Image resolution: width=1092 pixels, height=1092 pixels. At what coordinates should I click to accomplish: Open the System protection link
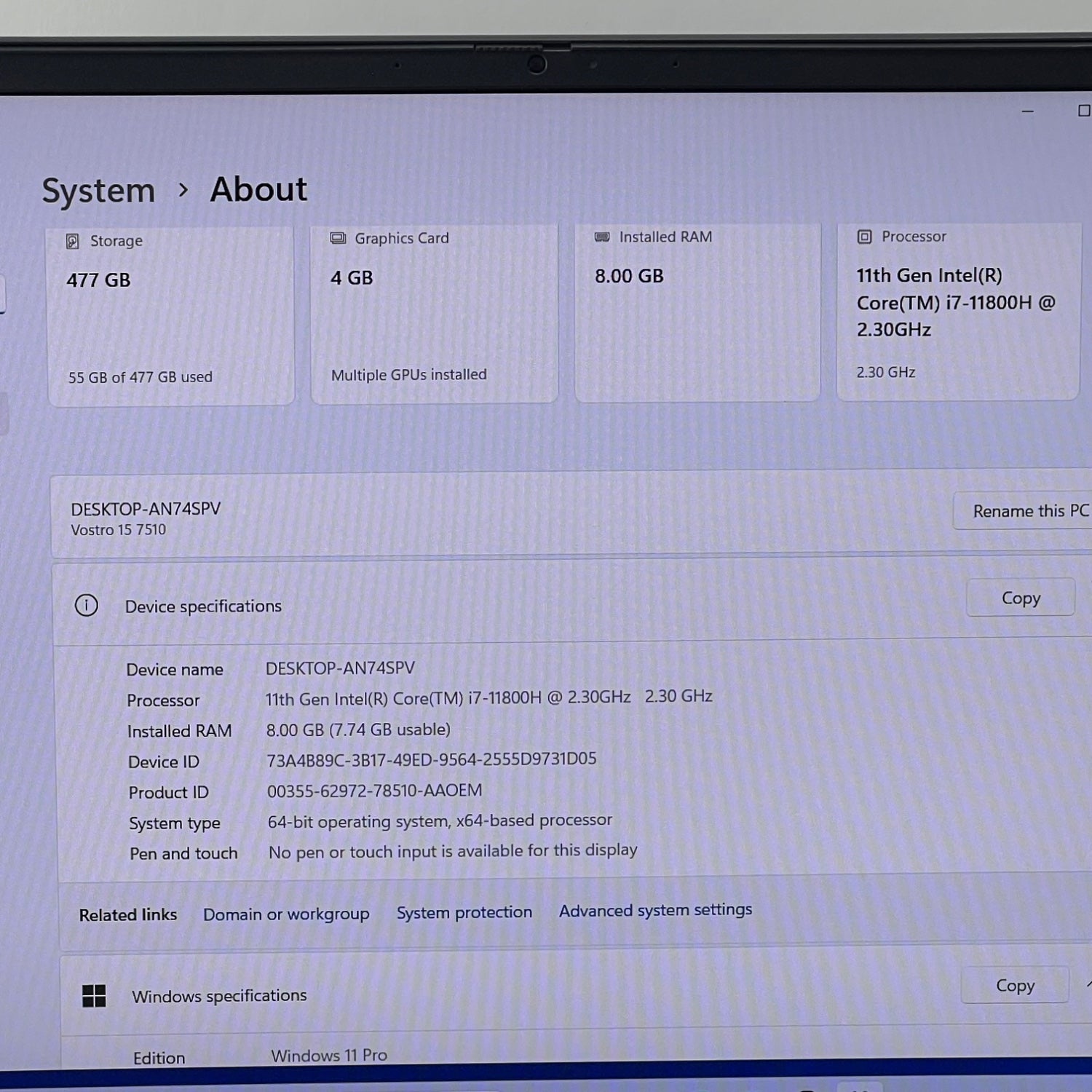point(464,913)
